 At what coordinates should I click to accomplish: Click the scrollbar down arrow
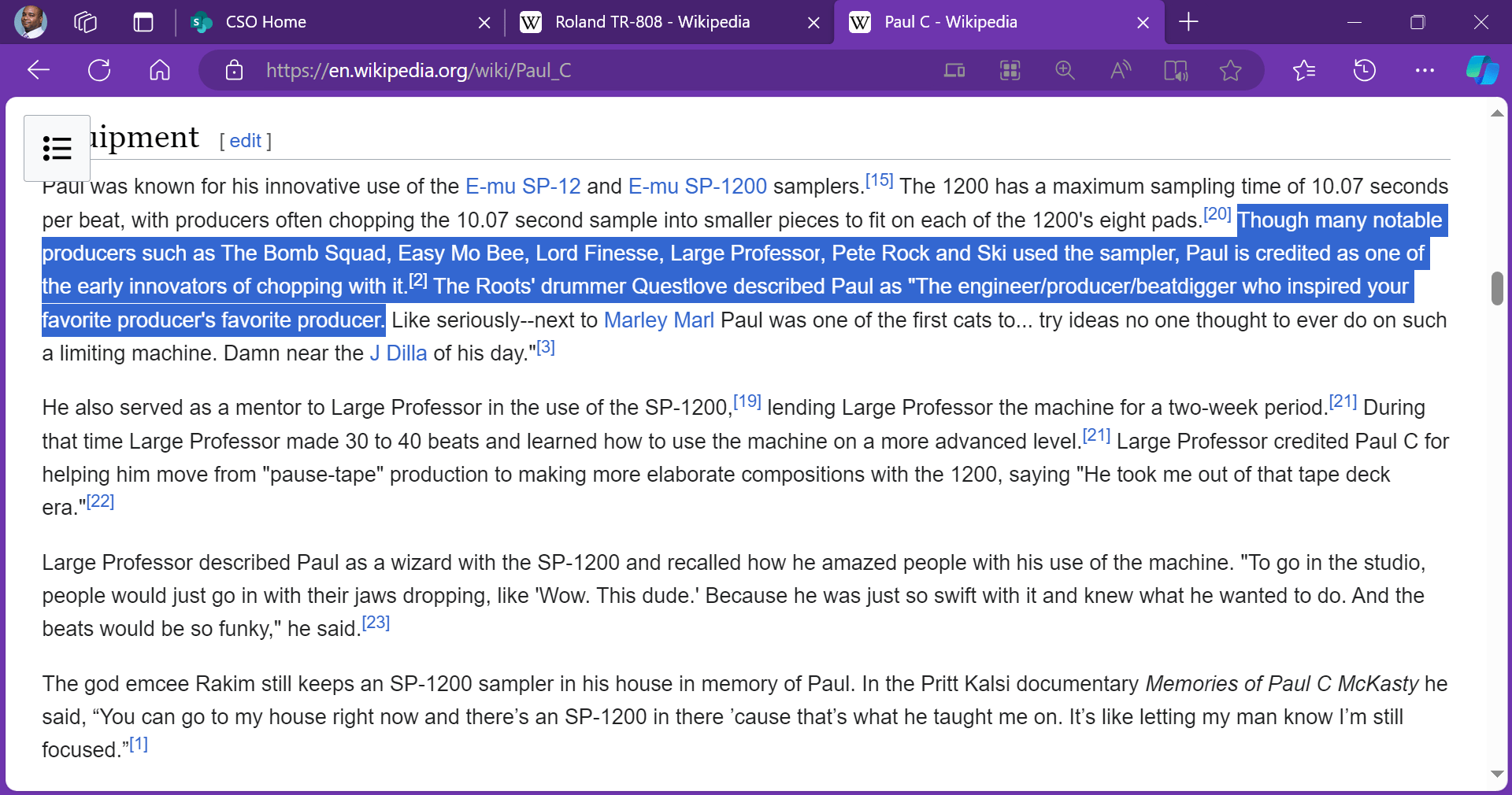(x=1497, y=774)
